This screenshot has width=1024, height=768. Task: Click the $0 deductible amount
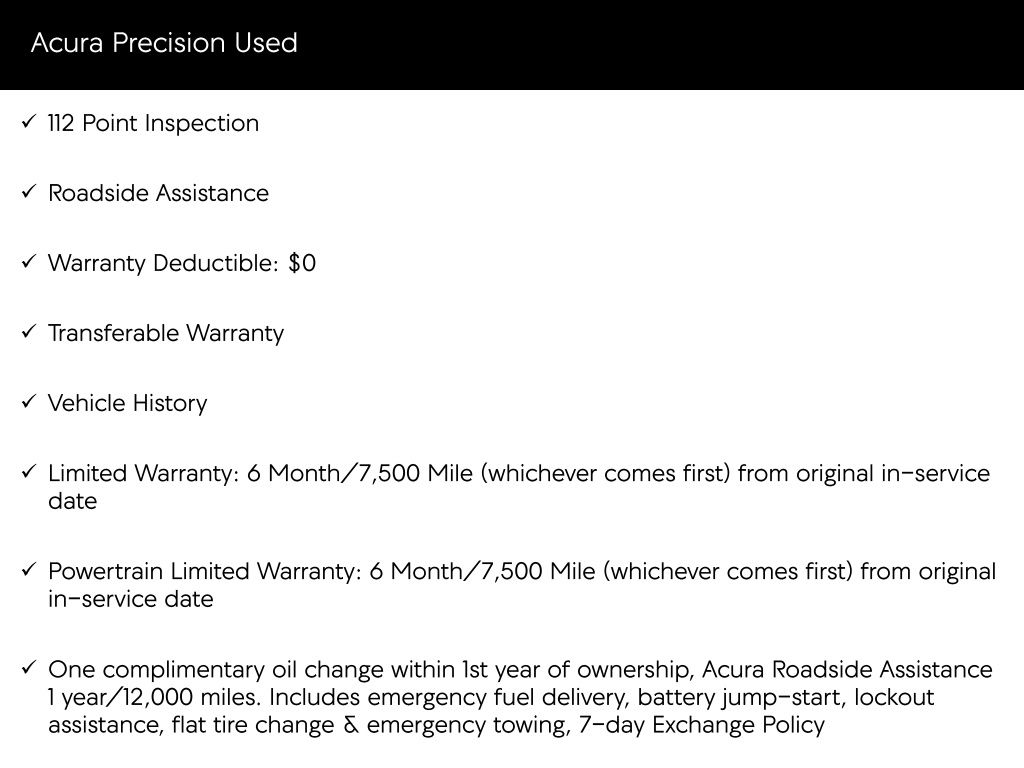(301, 263)
